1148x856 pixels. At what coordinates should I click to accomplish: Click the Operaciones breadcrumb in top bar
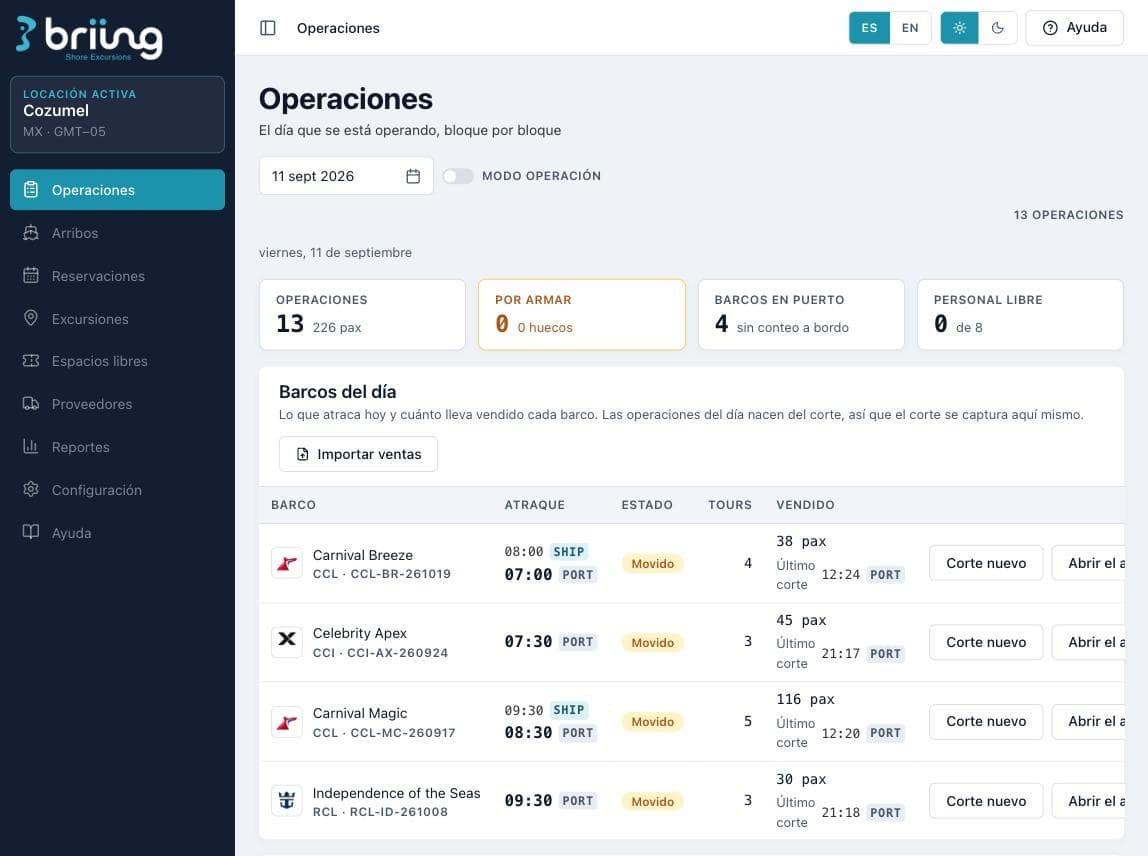point(338,28)
